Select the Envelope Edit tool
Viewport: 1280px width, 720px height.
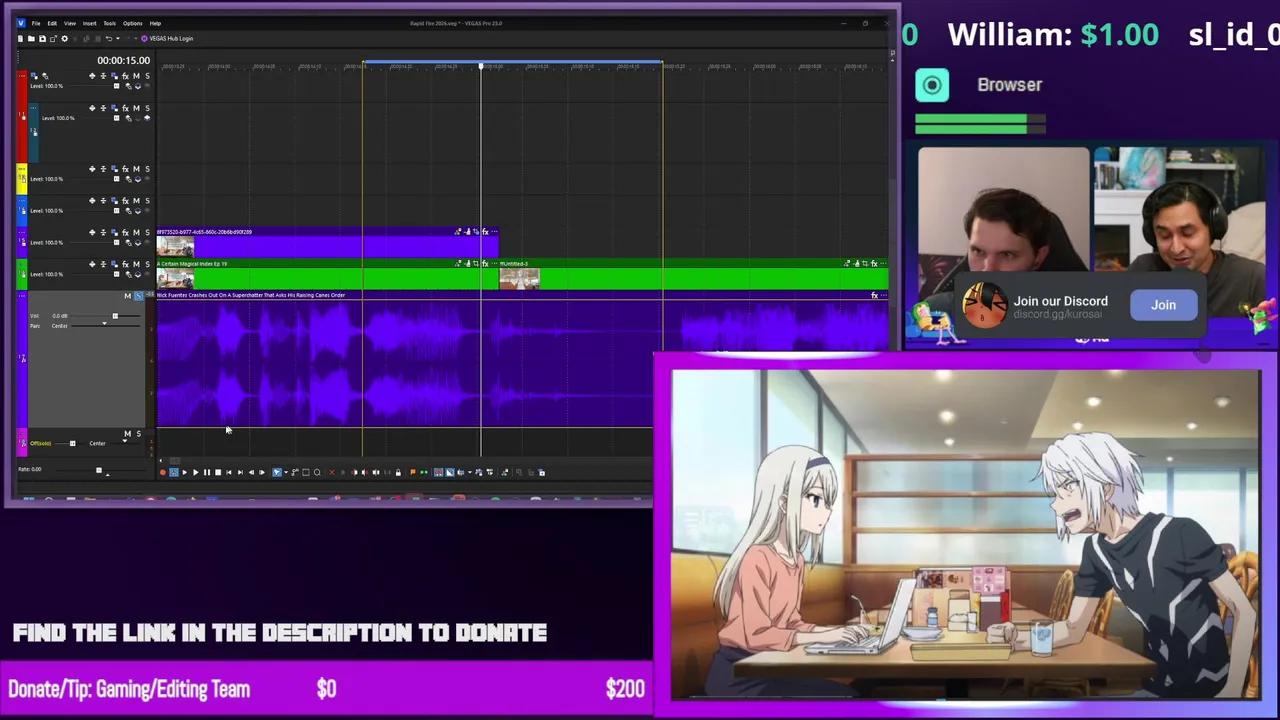click(295, 472)
